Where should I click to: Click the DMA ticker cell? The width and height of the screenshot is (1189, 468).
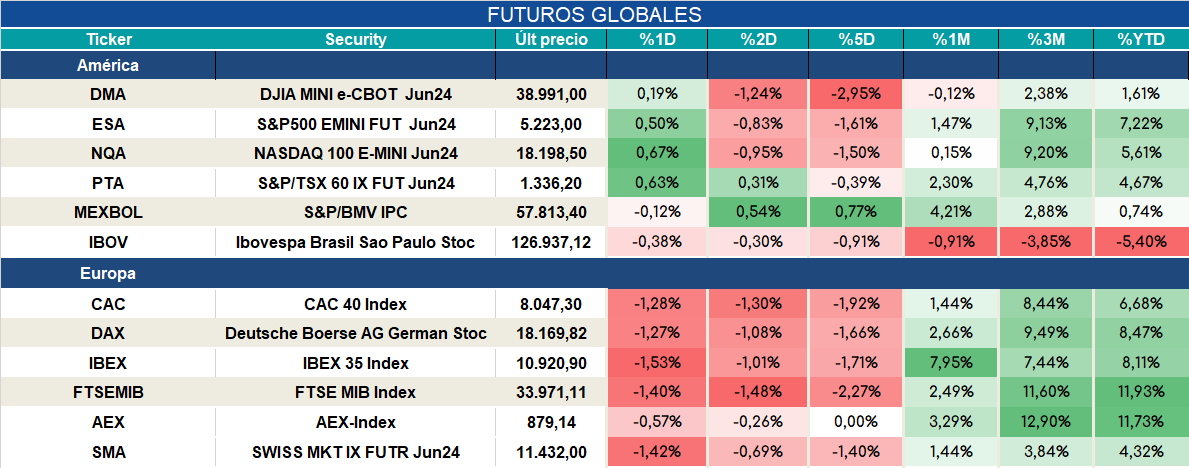pyautogui.click(x=108, y=95)
